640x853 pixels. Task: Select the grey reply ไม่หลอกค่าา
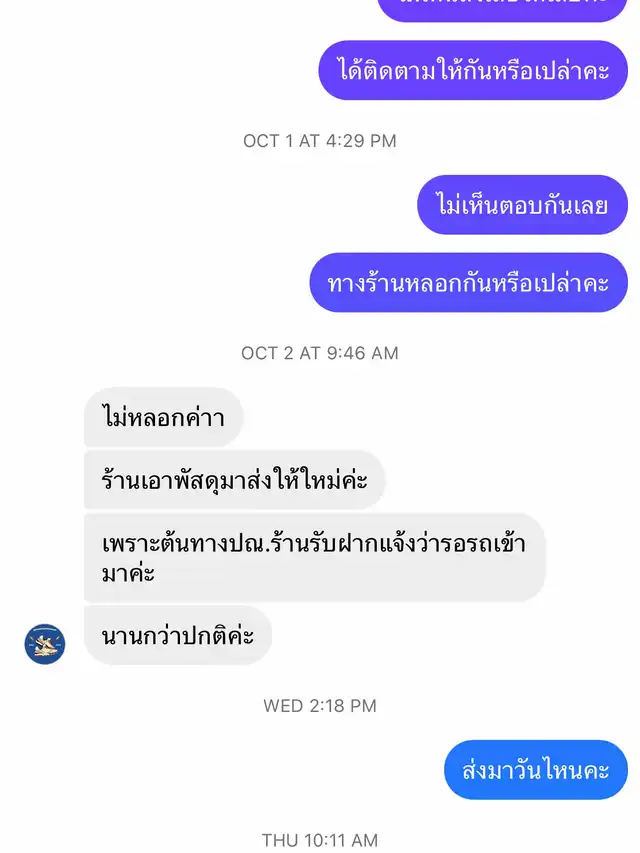(x=163, y=417)
